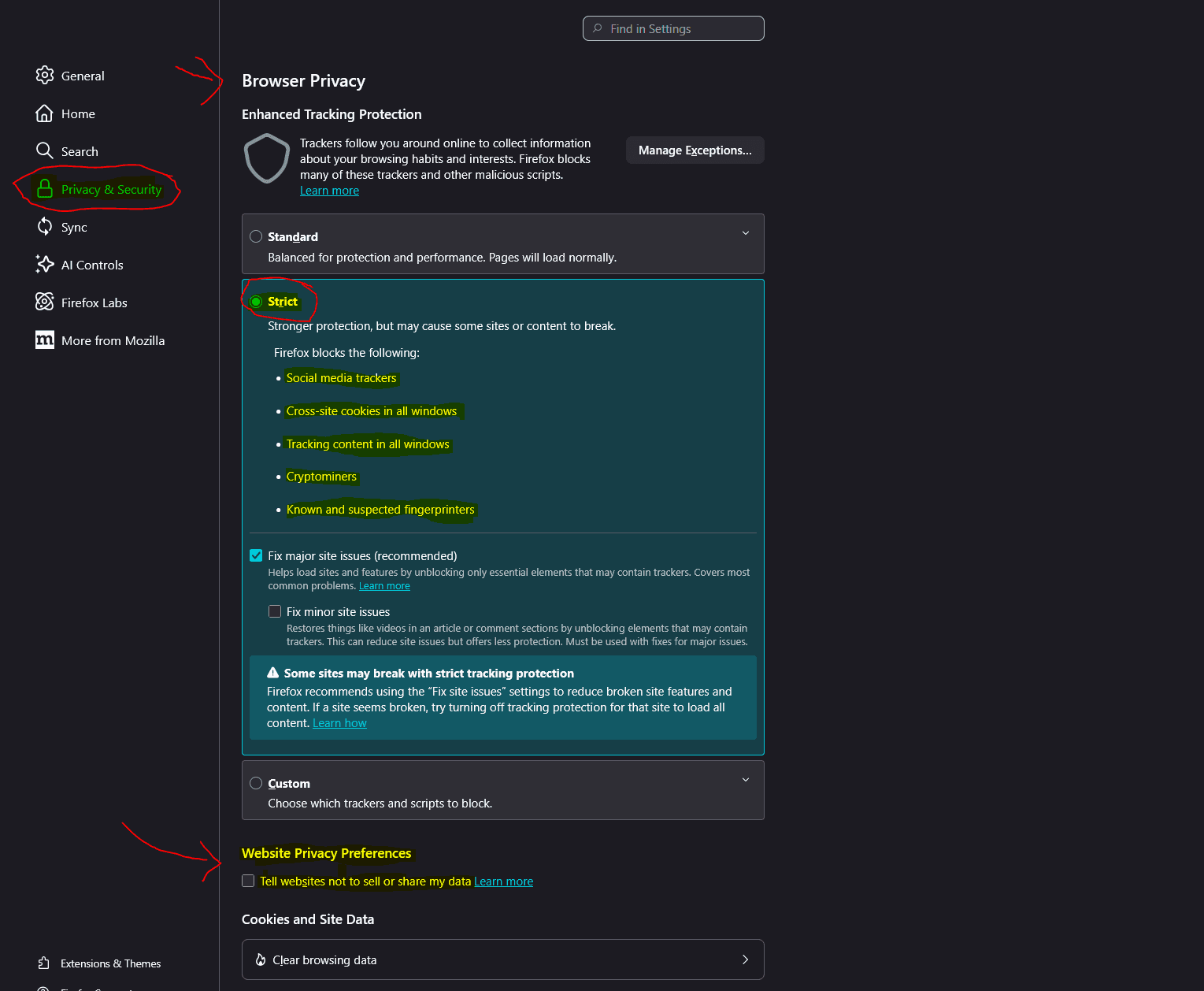Click the AI Controls sparkle icon
This screenshot has width=1204, height=991.
point(45,265)
